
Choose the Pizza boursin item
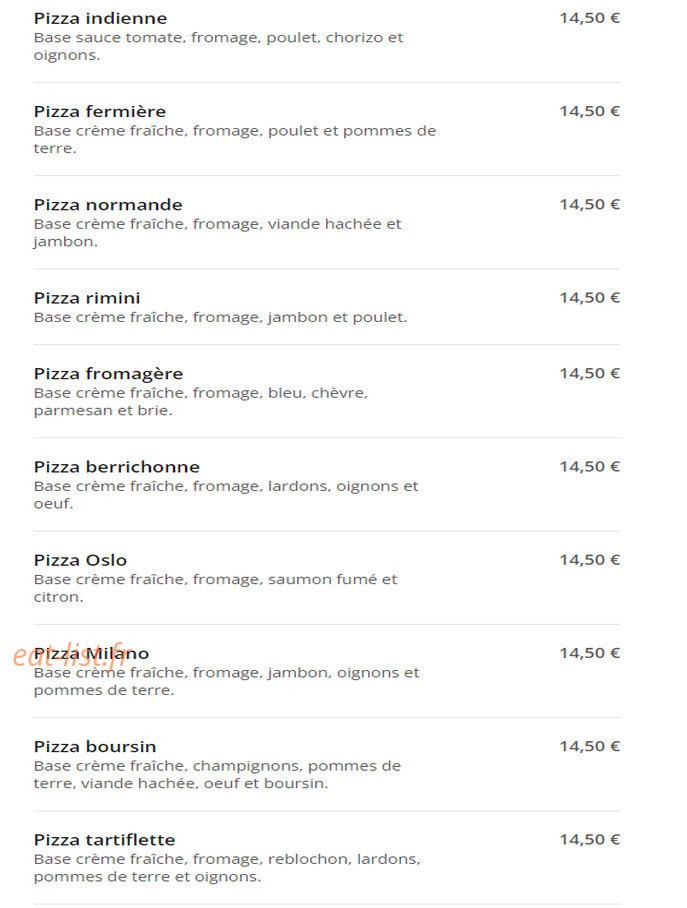(x=95, y=746)
